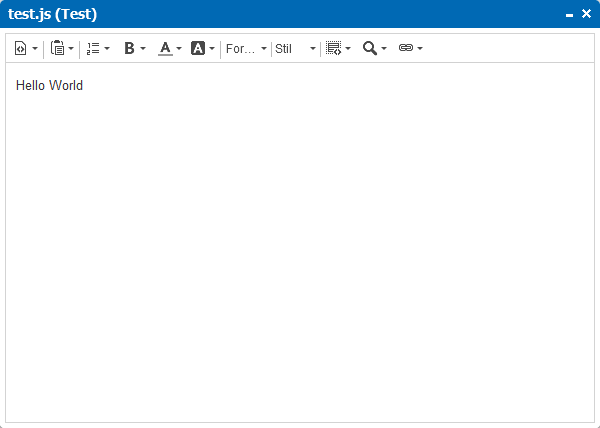Open the text color dropdown arrow
Viewport: 600px width, 428px height.
tap(179, 49)
